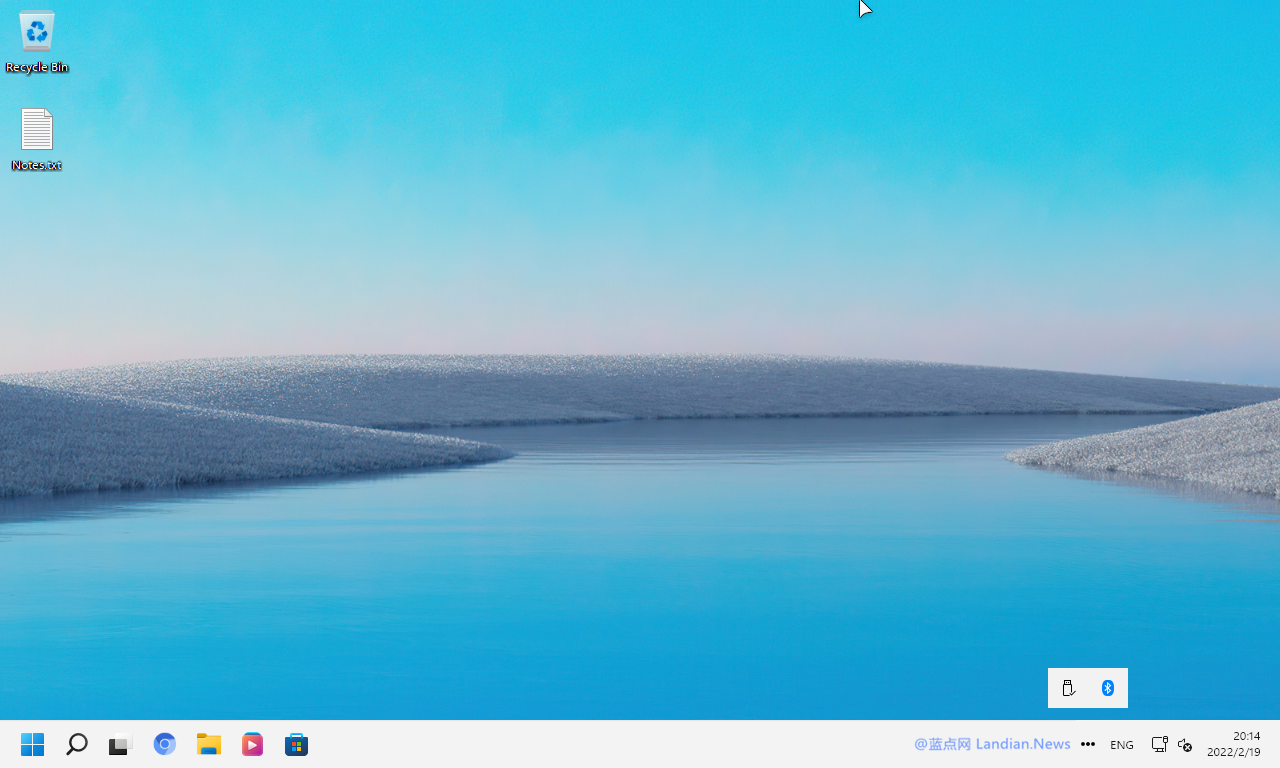Open the network status tray icon
This screenshot has height=768, width=1280.
pos(1159,744)
